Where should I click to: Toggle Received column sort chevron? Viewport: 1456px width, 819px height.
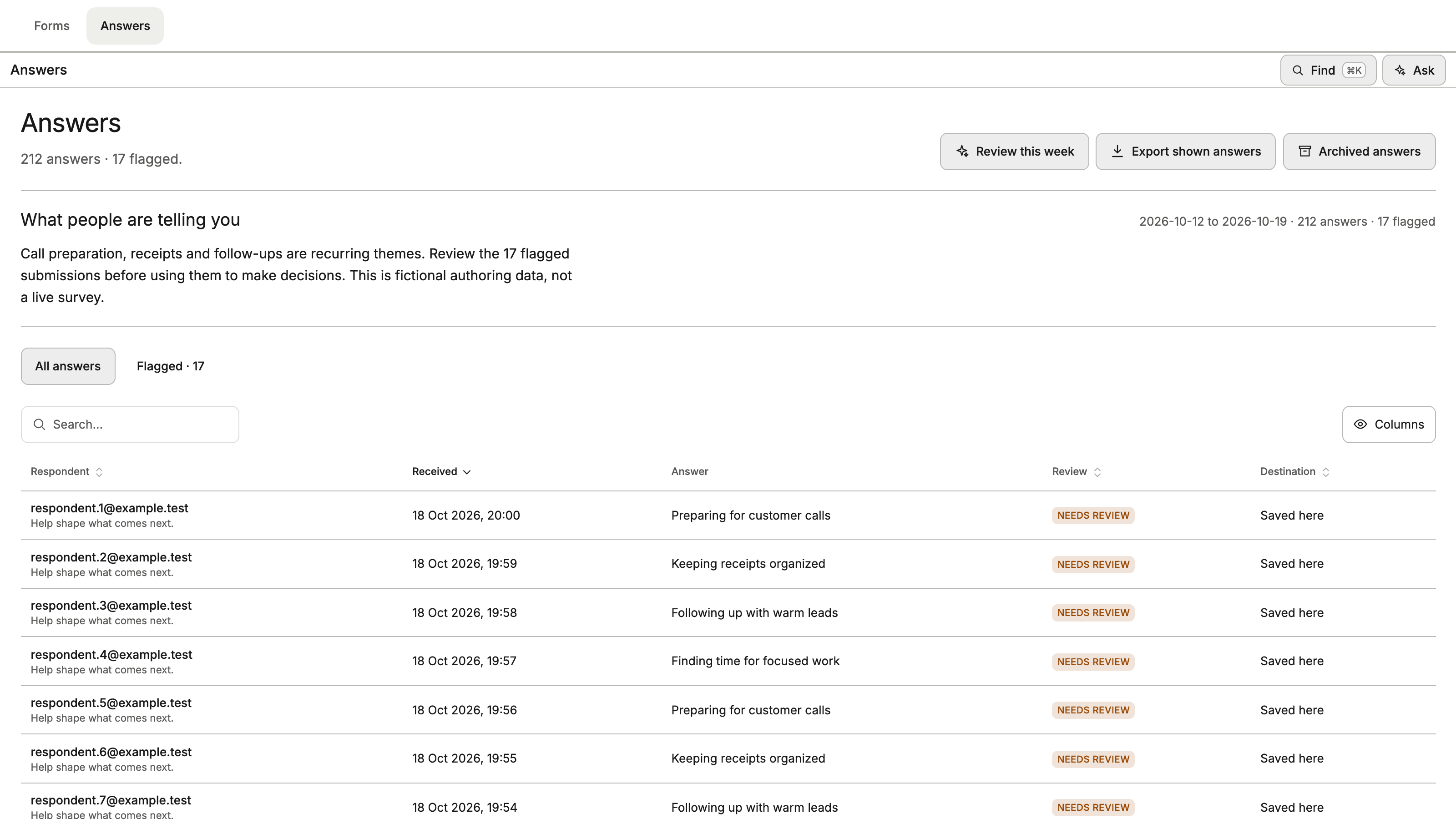[467, 472]
